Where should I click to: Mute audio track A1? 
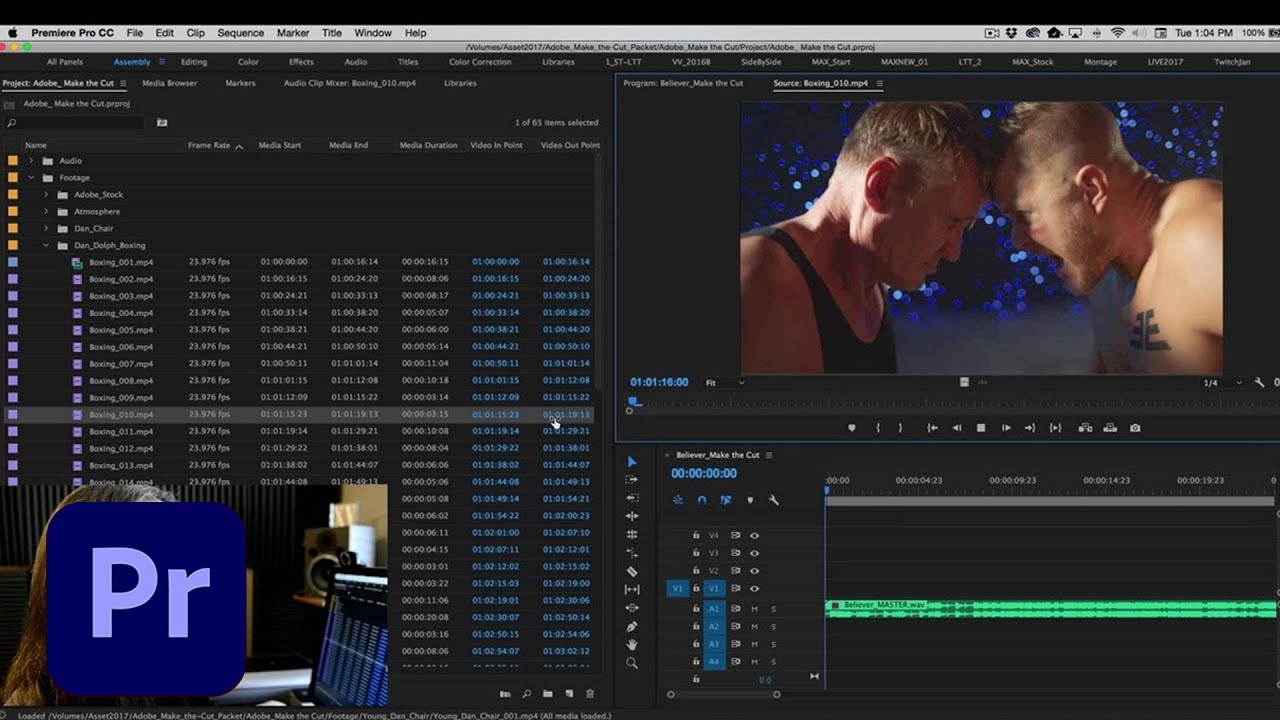(755, 609)
